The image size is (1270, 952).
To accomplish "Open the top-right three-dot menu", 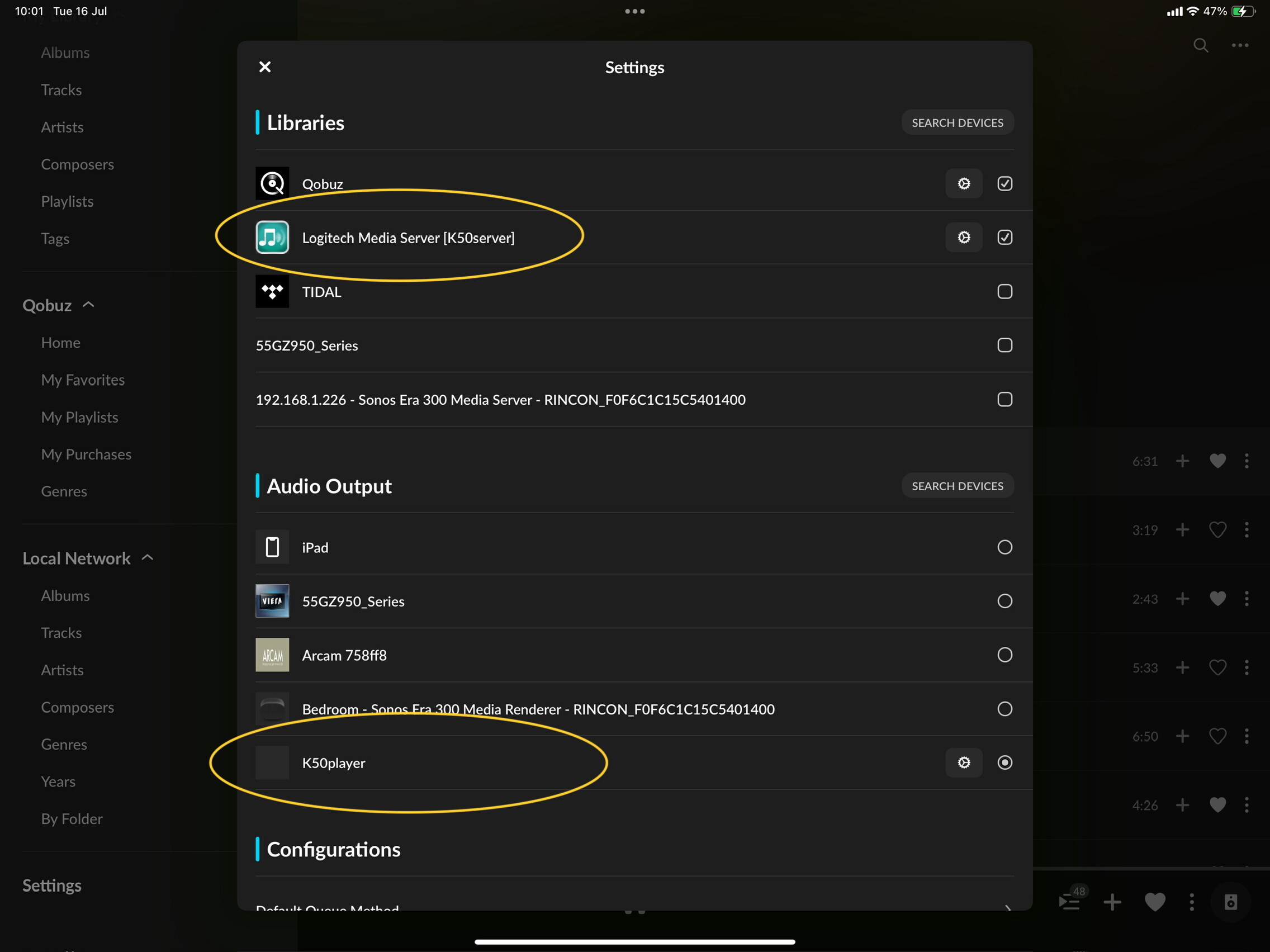I will 1240,45.
